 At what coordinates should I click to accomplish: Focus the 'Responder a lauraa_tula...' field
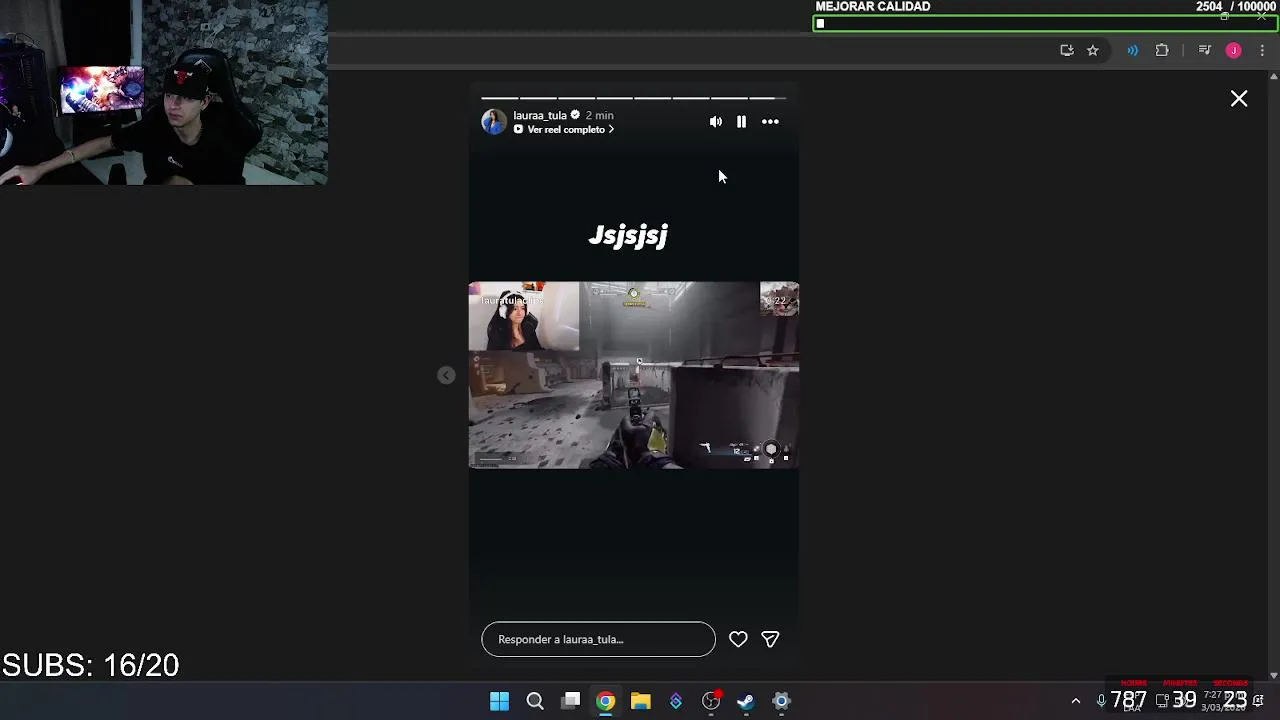coord(598,639)
